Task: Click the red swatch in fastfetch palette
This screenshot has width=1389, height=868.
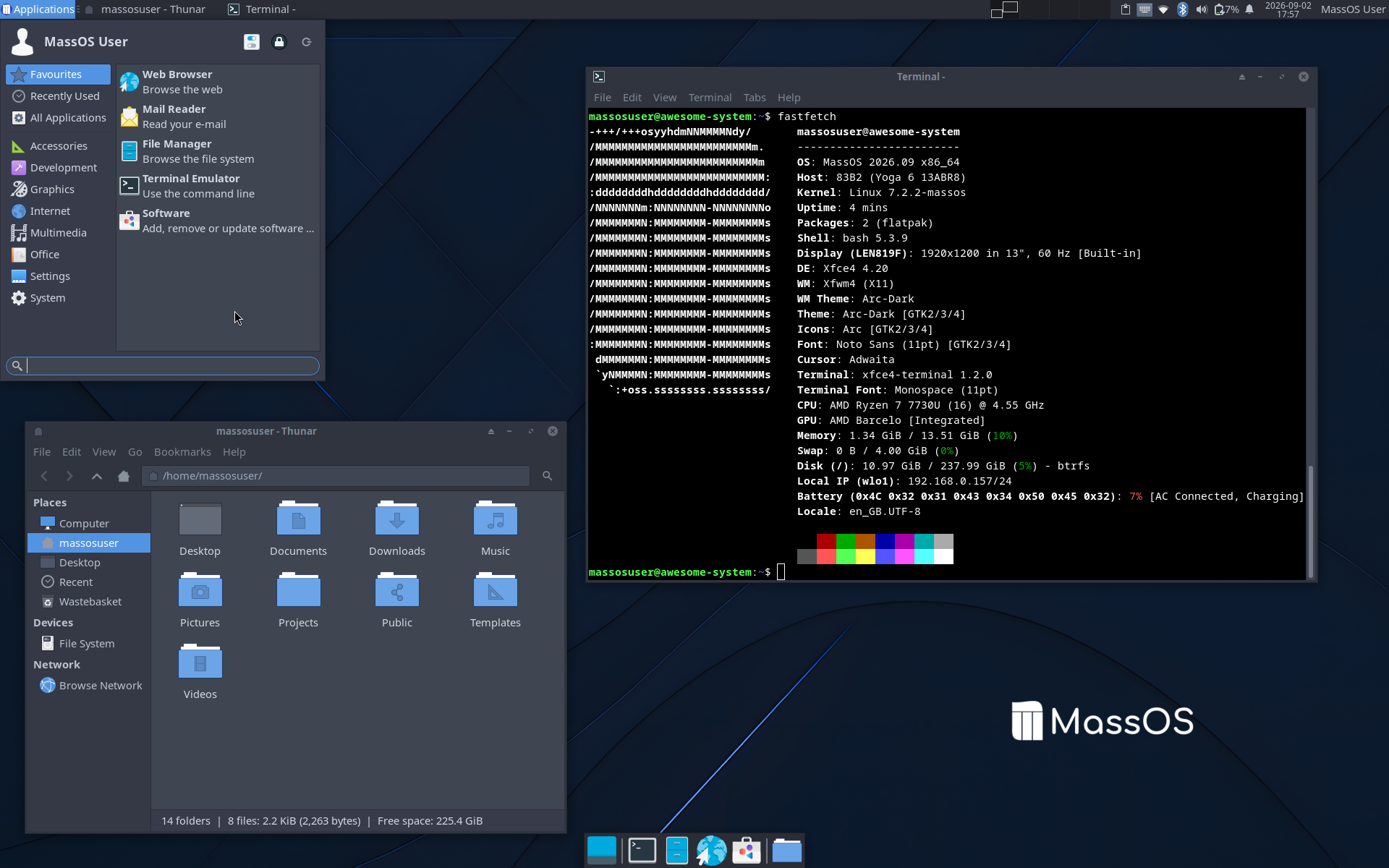Action: pos(826,541)
